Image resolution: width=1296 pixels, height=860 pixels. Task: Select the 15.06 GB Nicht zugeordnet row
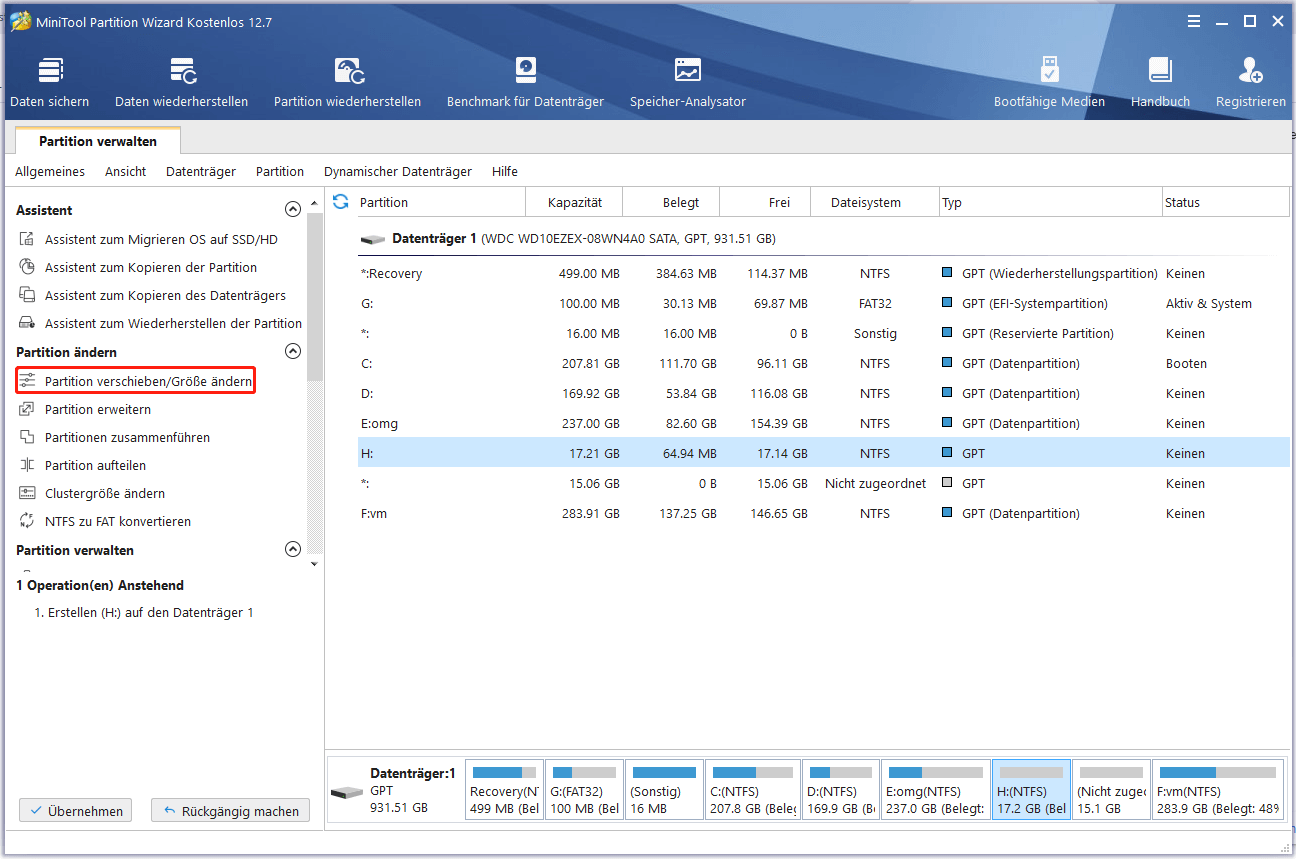[824, 484]
